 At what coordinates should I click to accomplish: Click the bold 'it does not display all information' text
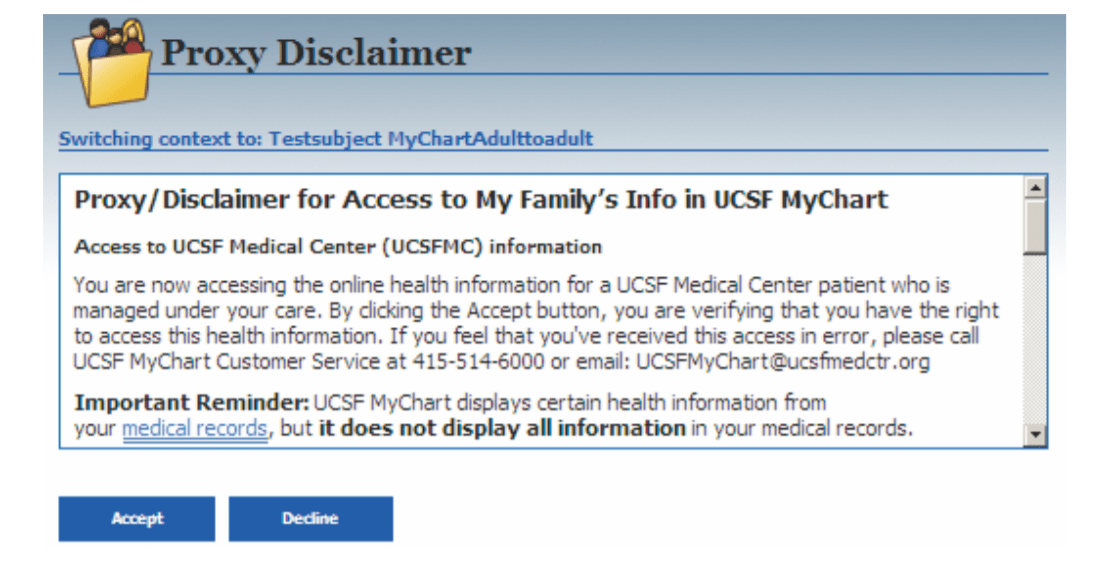[495, 430]
